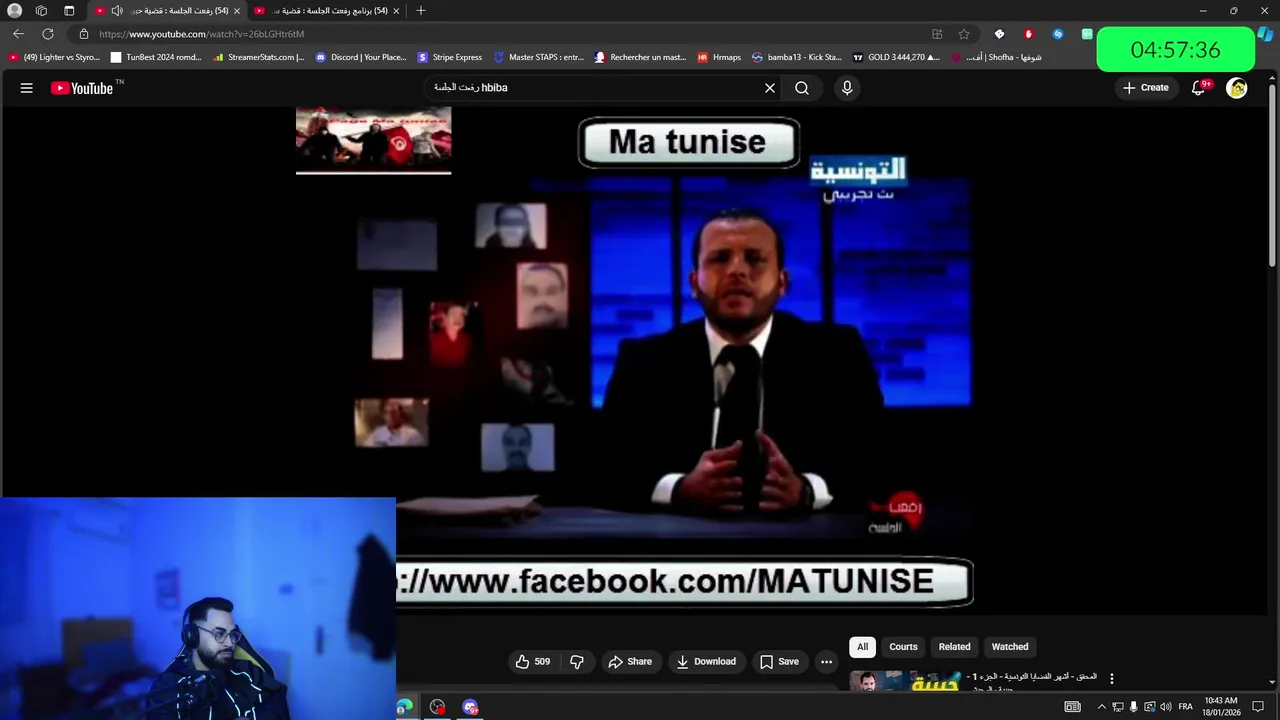
Task: Click the blue circular extension icon
Action: [x=1058, y=34]
